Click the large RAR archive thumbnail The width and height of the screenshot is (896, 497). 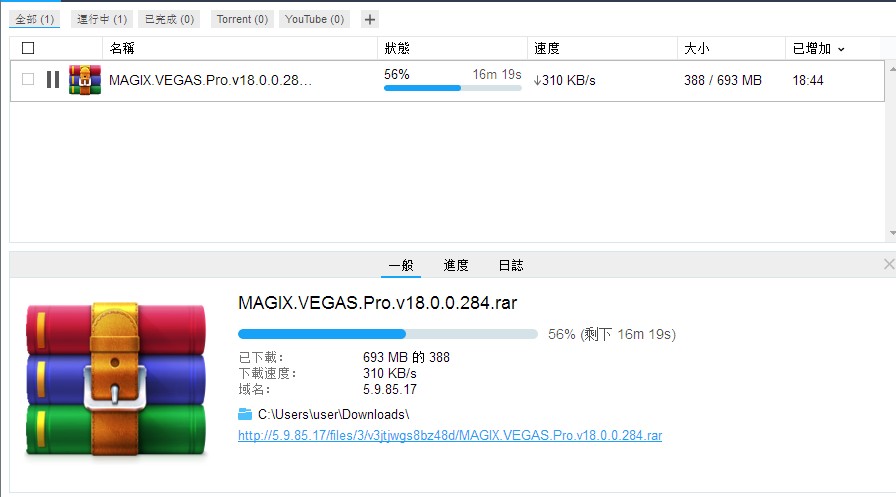coord(115,379)
